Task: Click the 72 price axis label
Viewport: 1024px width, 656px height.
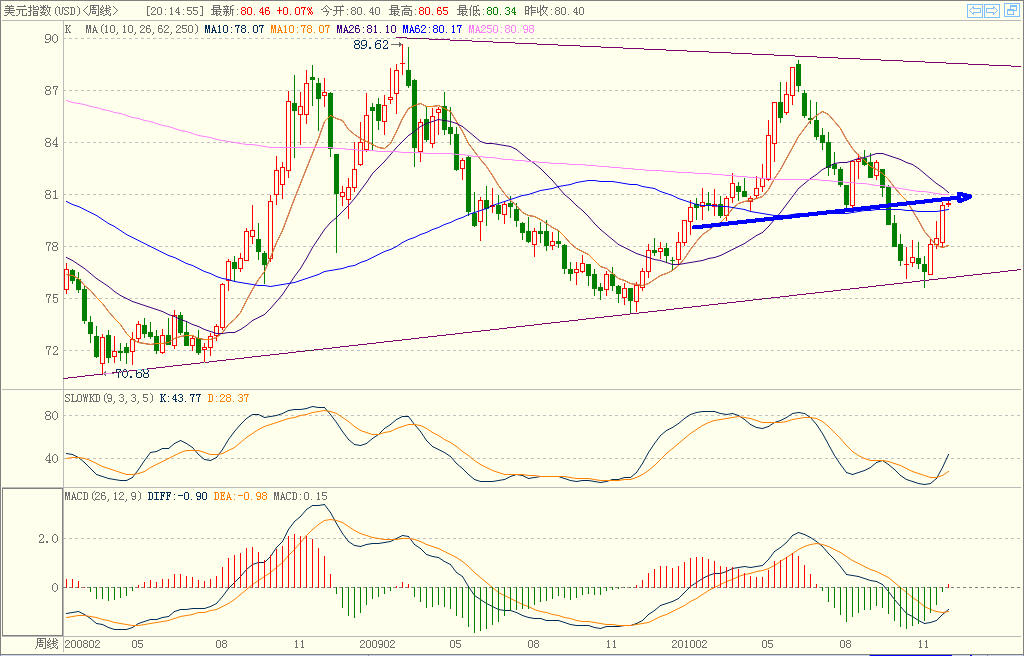Action: pos(52,351)
